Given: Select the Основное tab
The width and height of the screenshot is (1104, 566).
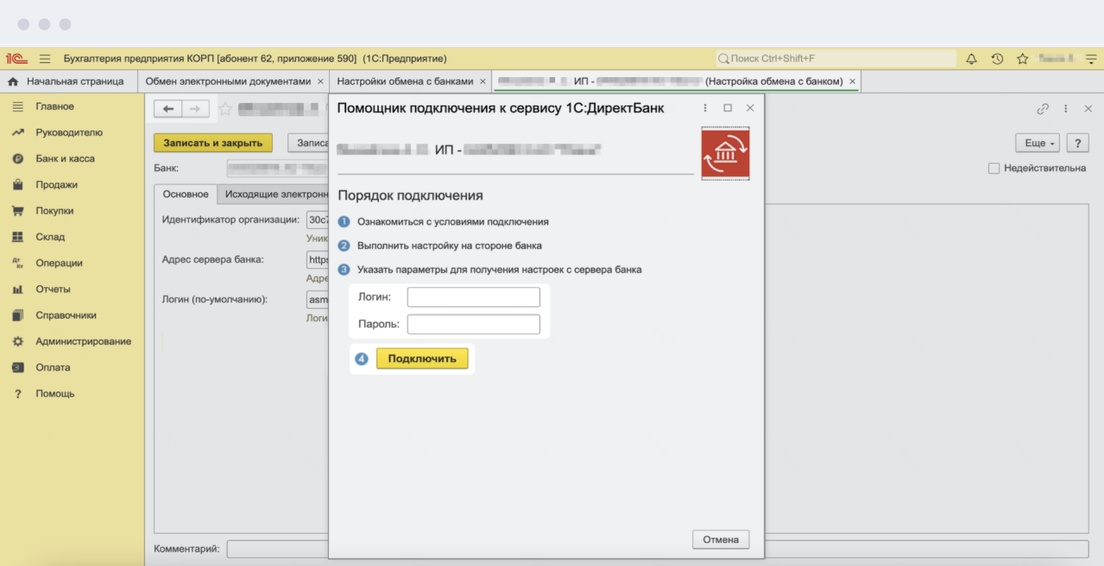Looking at the screenshot, I should click(x=185, y=194).
